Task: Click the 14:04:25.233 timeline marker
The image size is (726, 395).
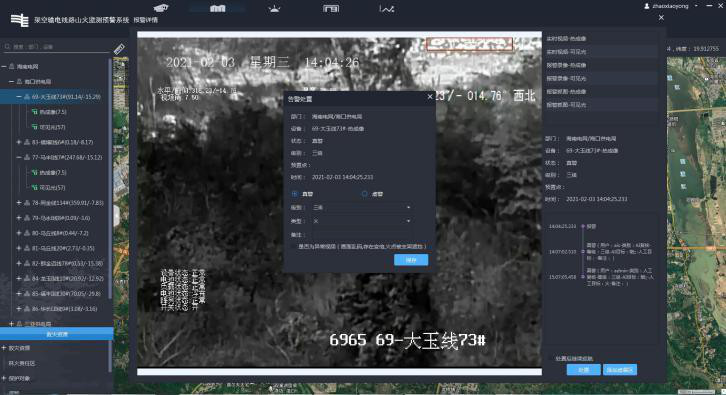Action: [x=583, y=226]
